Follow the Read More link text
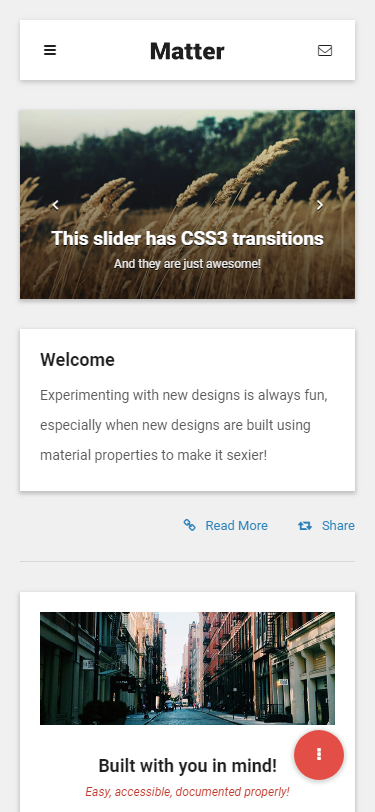This screenshot has height=812, width=375. tap(236, 526)
